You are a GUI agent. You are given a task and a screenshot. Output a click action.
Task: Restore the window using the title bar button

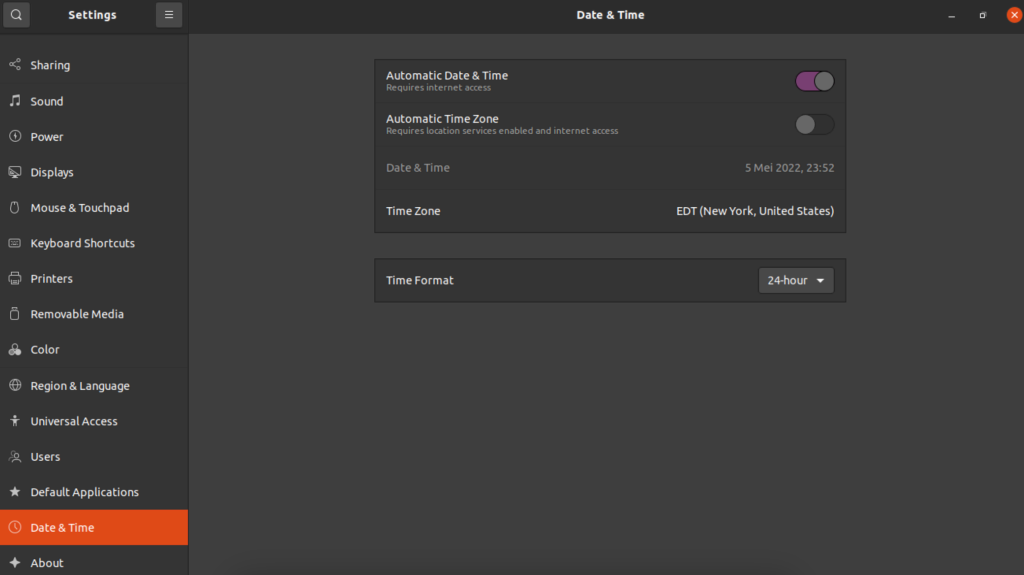click(983, 15)
